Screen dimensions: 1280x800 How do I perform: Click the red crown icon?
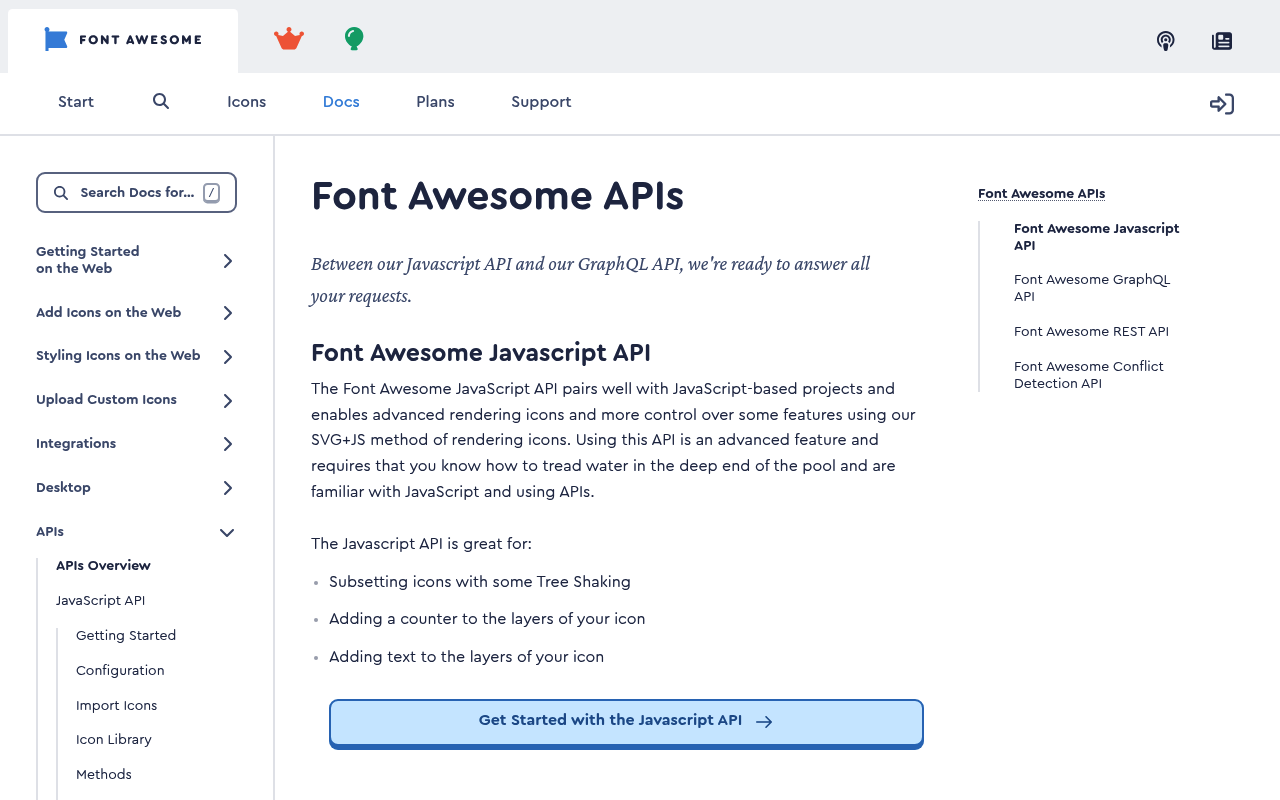(289, 39)
